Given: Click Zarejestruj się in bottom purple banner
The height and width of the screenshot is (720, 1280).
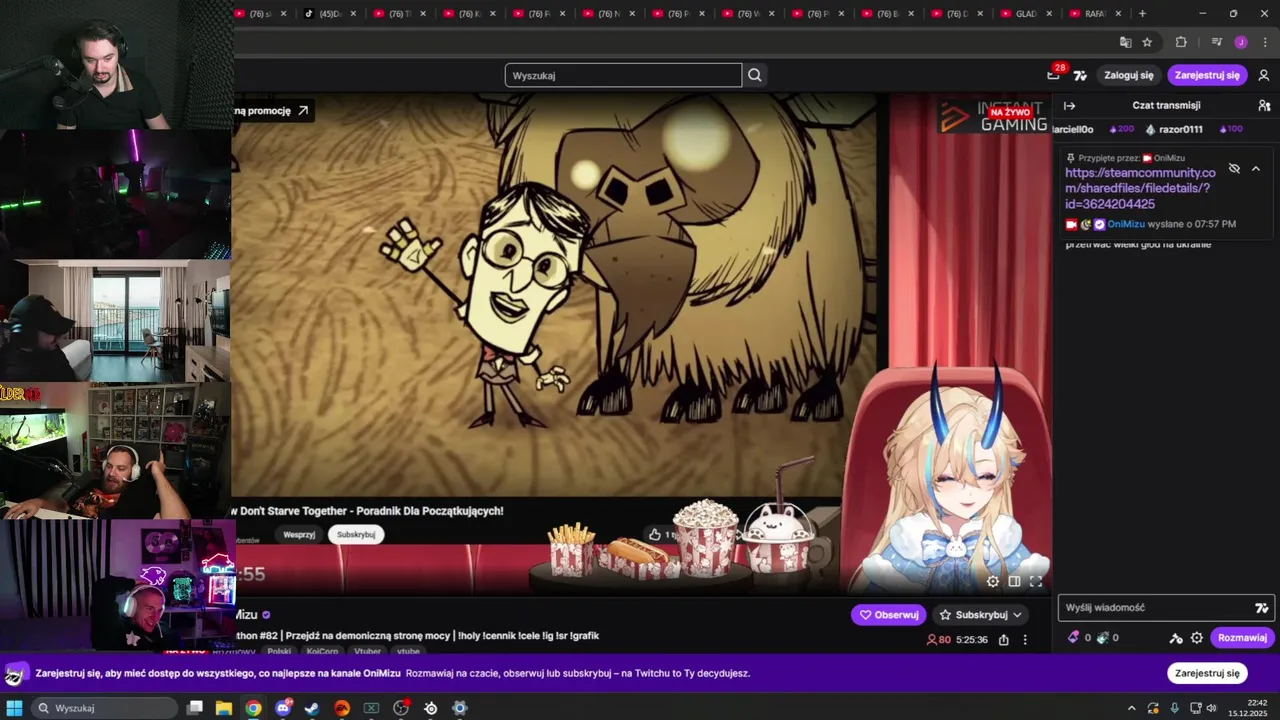Looking at the screenshot, I should (1207, 673).
